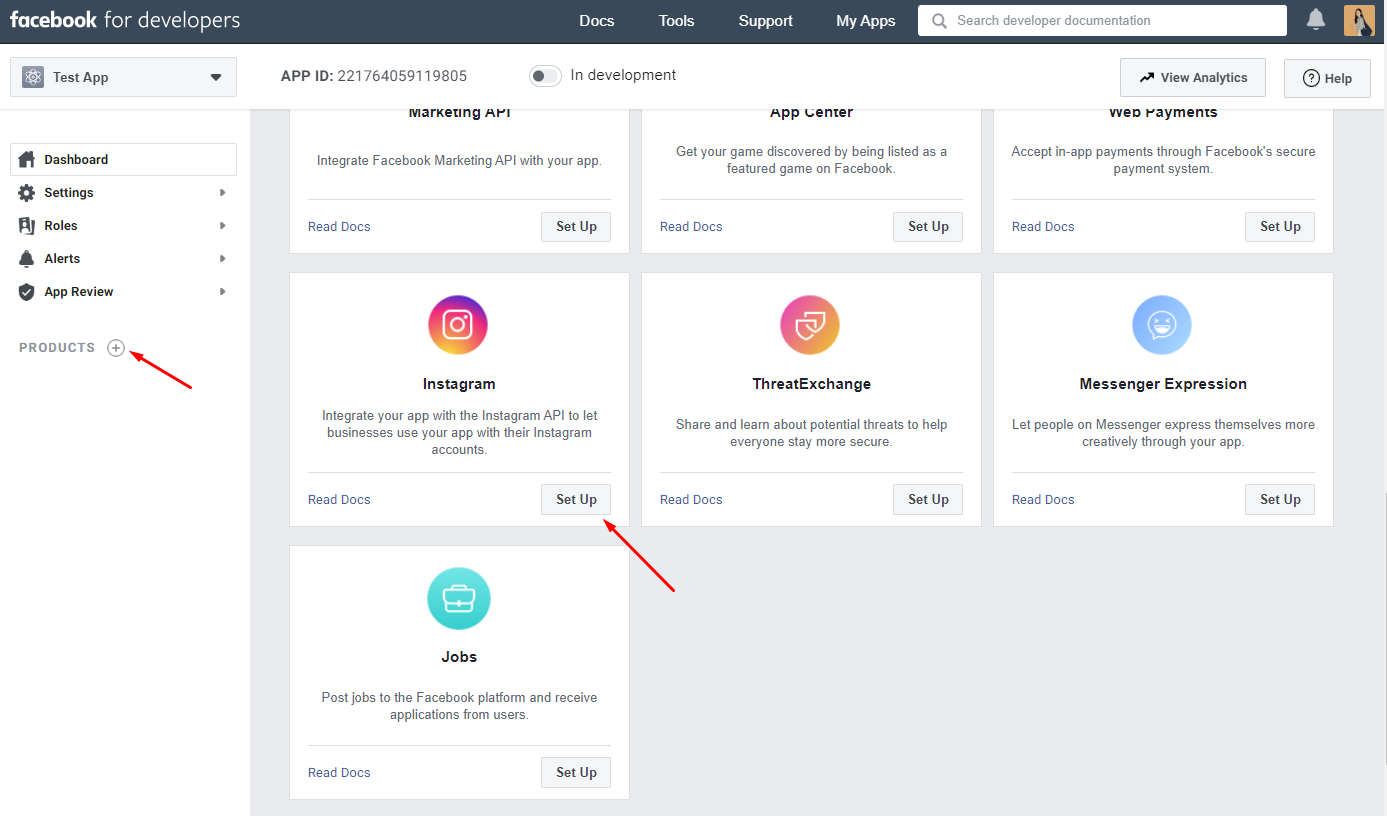Click the Instagram product icon

[458, 325]
